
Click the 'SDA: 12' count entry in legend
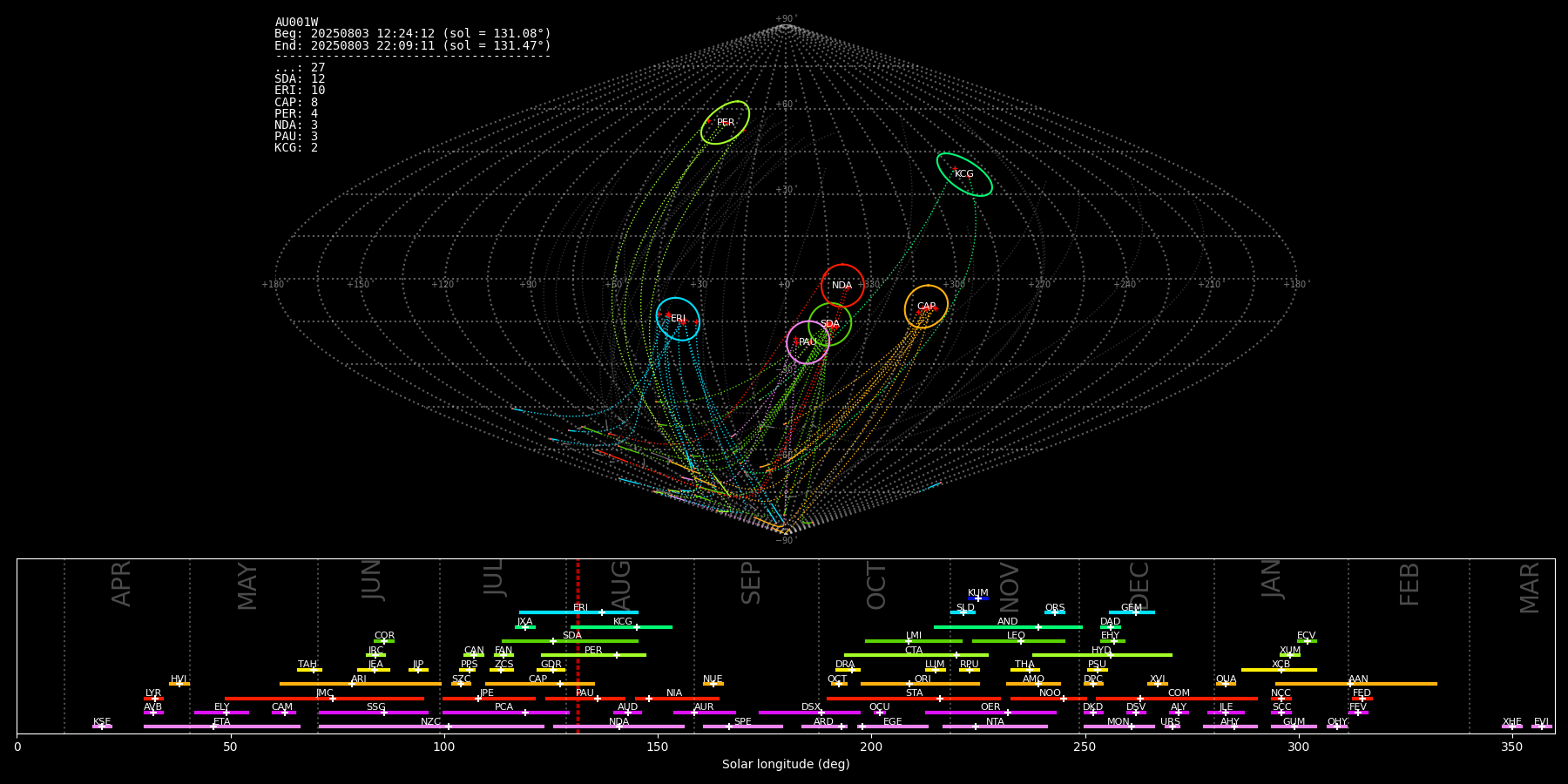point(300,79)
